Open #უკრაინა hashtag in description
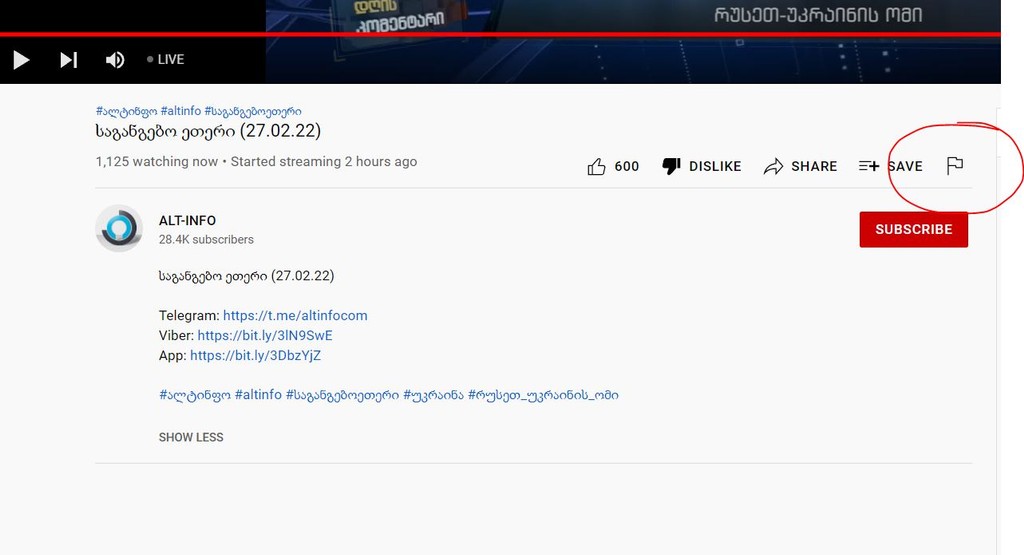Viewport: 1024px width, 555px height. point(433,395)
